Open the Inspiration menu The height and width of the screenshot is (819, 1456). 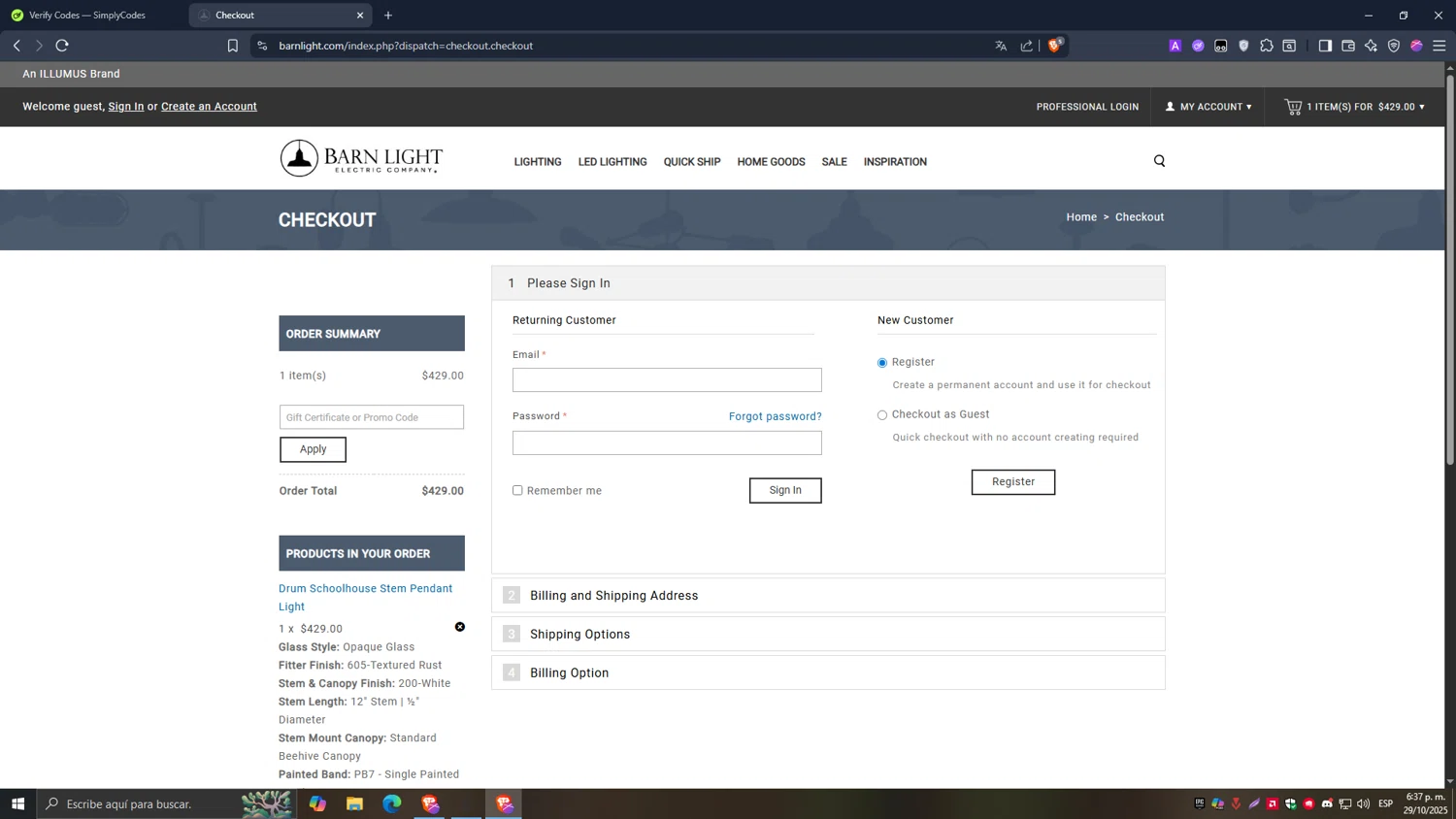click(895, 162)
